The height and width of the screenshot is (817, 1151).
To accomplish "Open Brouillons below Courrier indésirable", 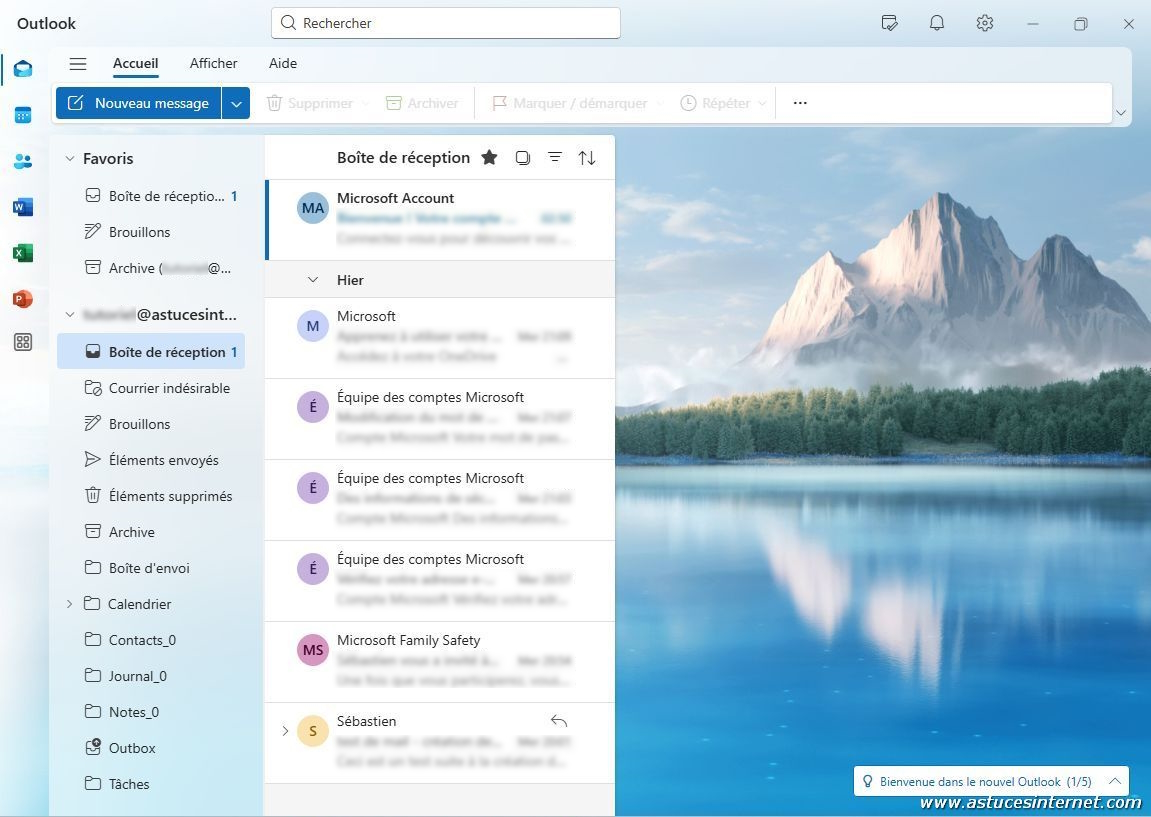I will (x=151, y=424).
